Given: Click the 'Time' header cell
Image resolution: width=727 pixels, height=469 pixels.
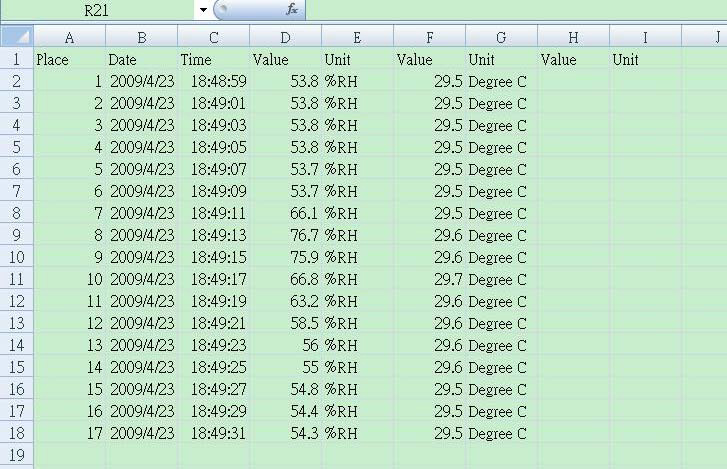Looking at the screenshot, I should point(214,59).
